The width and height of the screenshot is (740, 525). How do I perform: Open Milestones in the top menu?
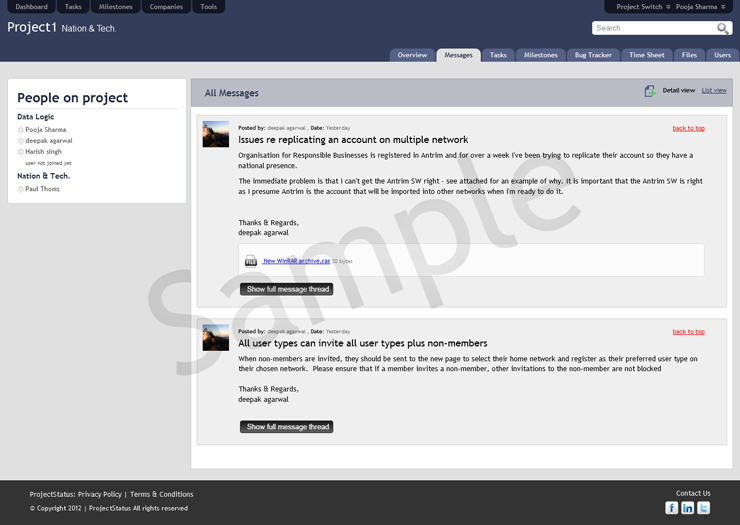[x=115, y=7]
